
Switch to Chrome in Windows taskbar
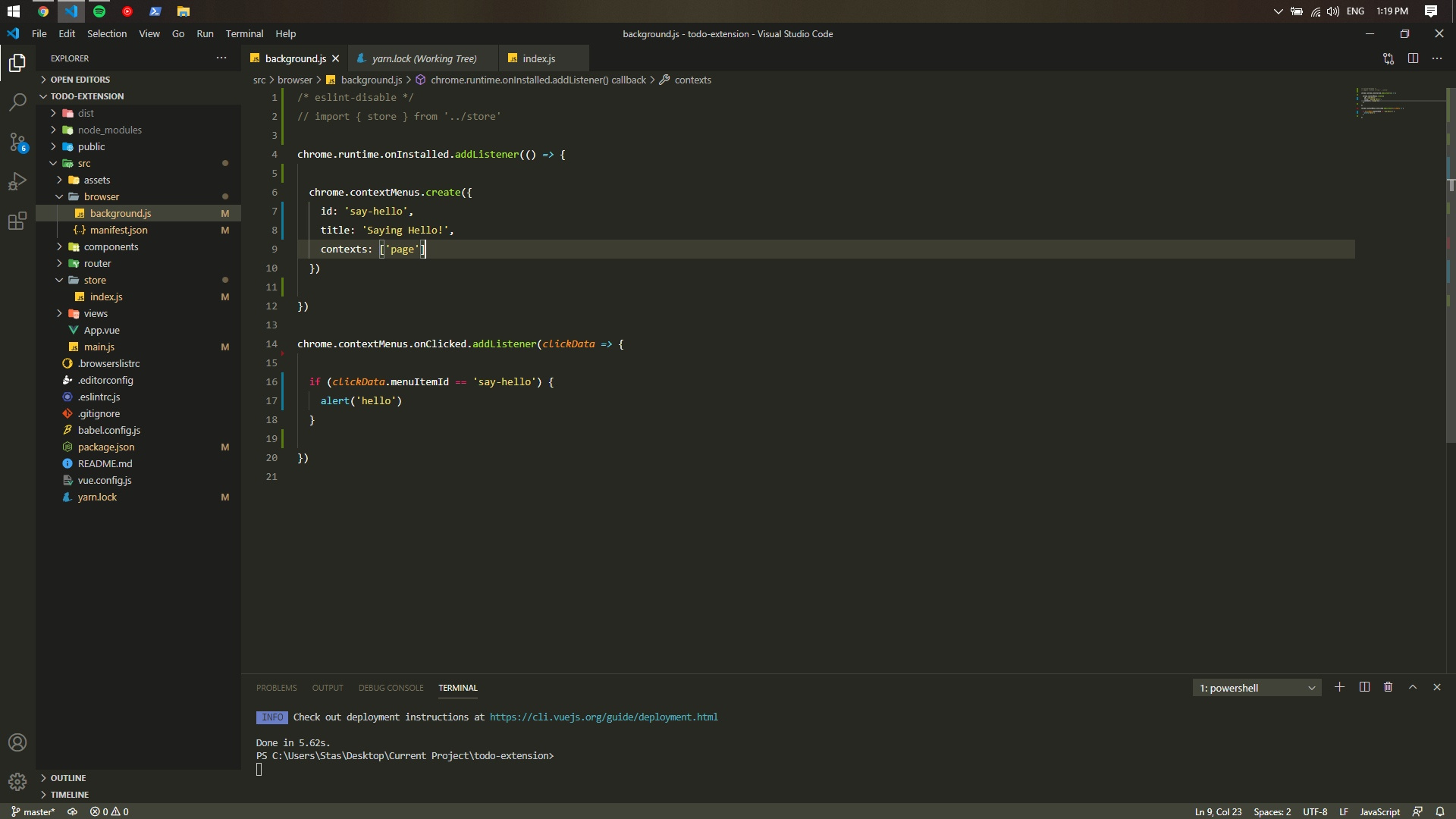tap(43, 11)
